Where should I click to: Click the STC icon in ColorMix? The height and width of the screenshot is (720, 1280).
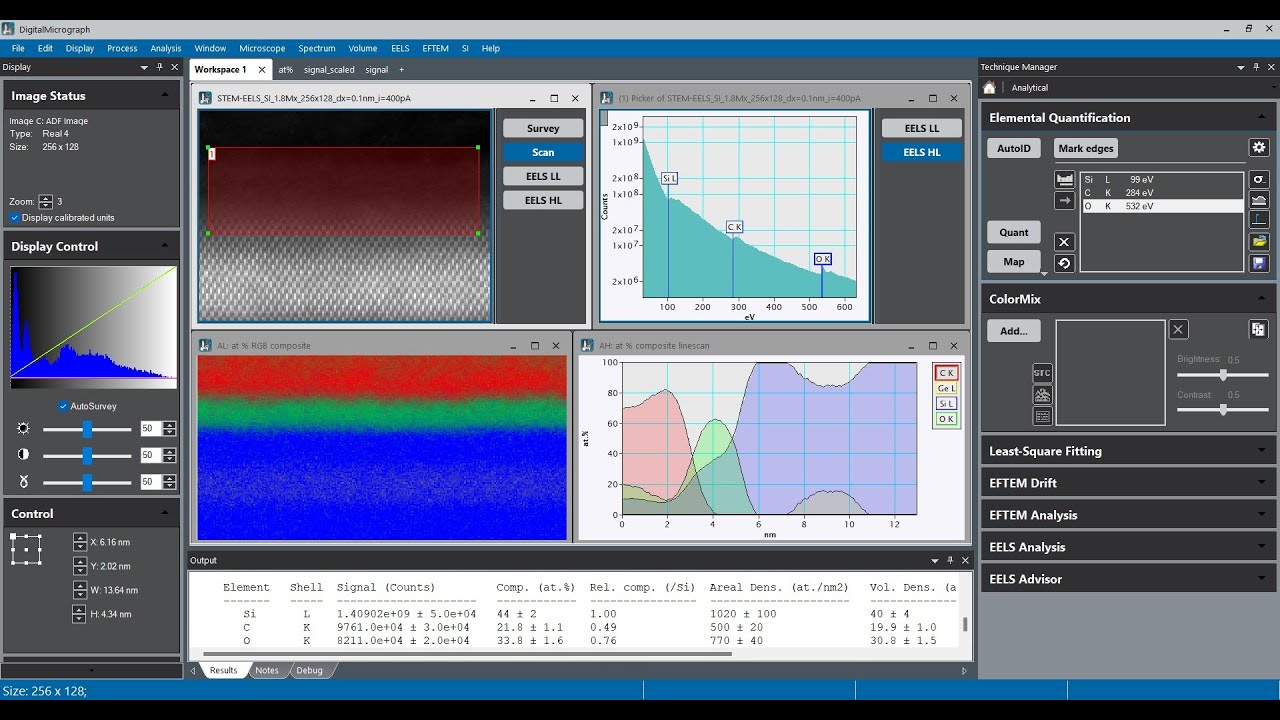pyautogui.click(x=1042, y=373)
